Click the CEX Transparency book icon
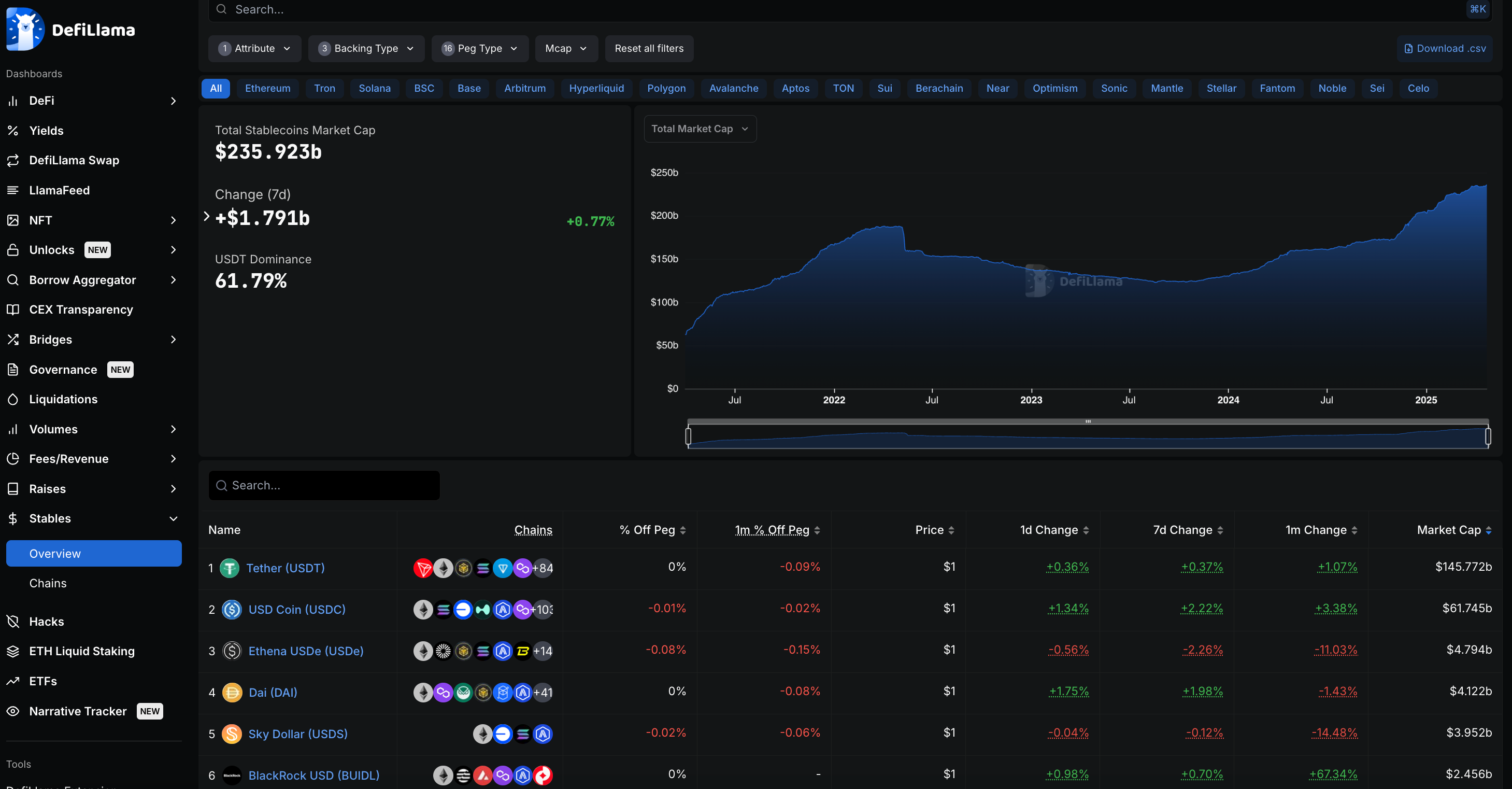 13,309
